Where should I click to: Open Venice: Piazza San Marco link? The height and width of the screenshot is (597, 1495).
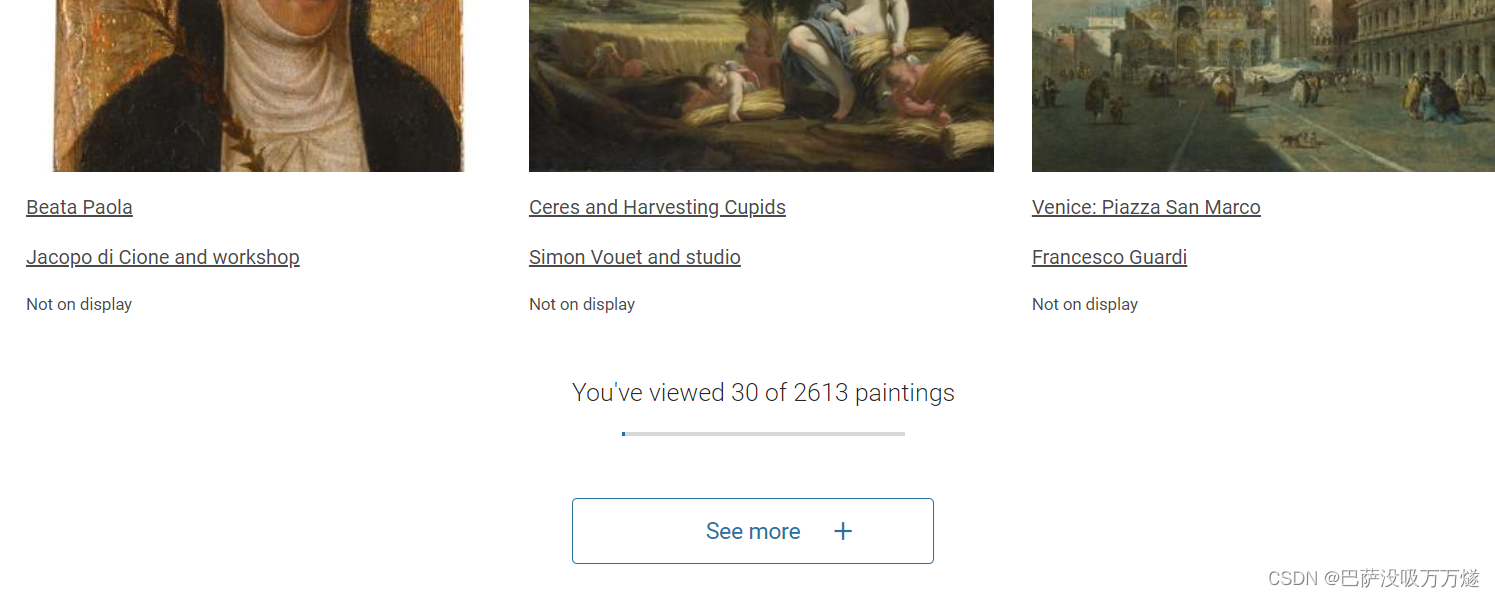pyautogui.click(x=1146, y=207)
